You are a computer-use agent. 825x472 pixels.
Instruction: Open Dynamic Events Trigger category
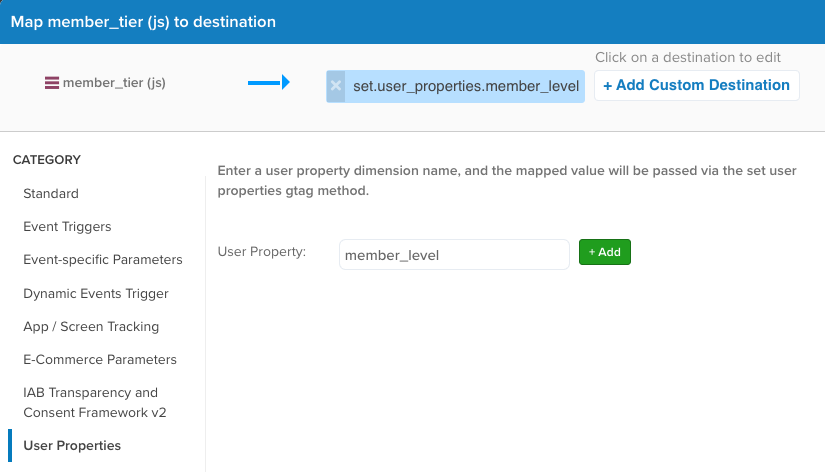point(96,293)
